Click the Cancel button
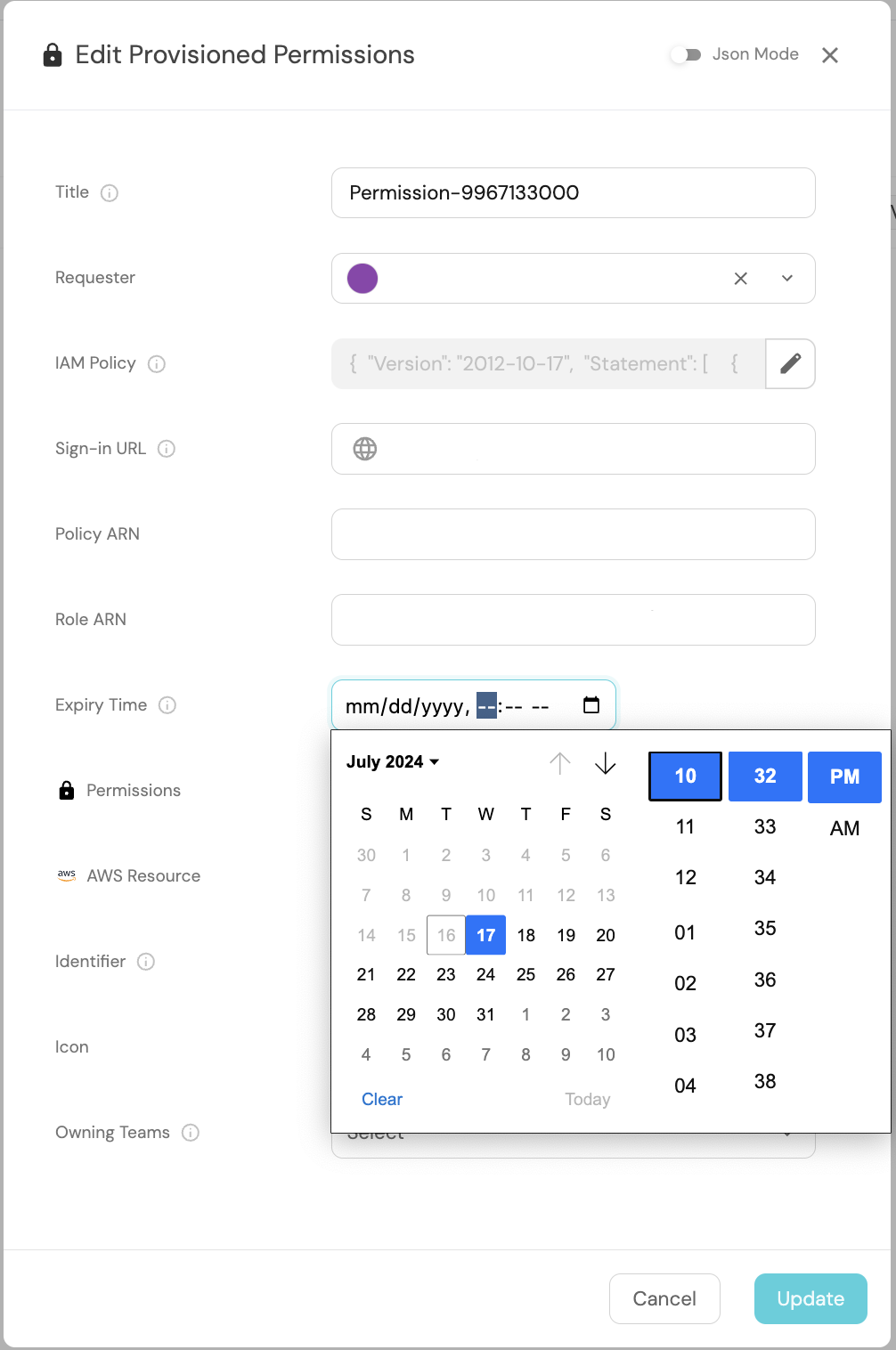 [x=664, y=1298]
